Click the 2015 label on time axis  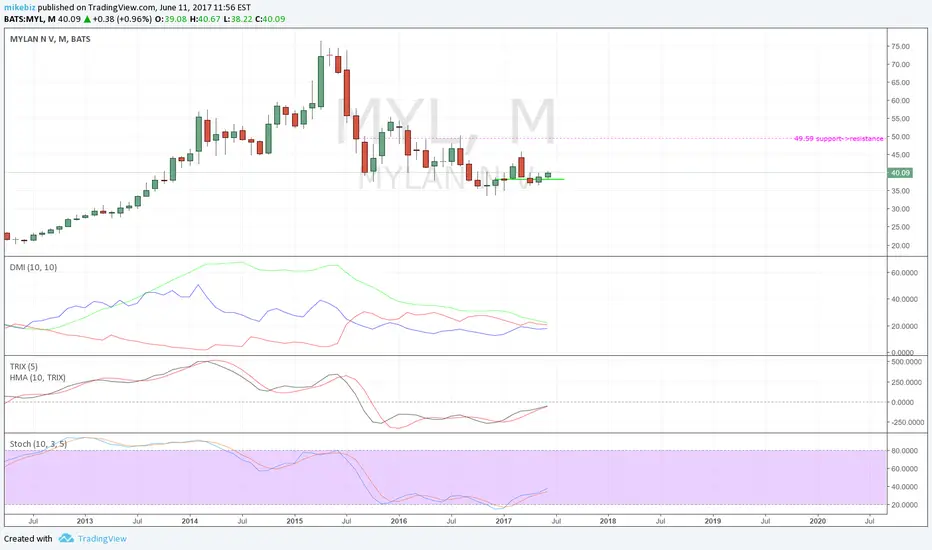295,521
